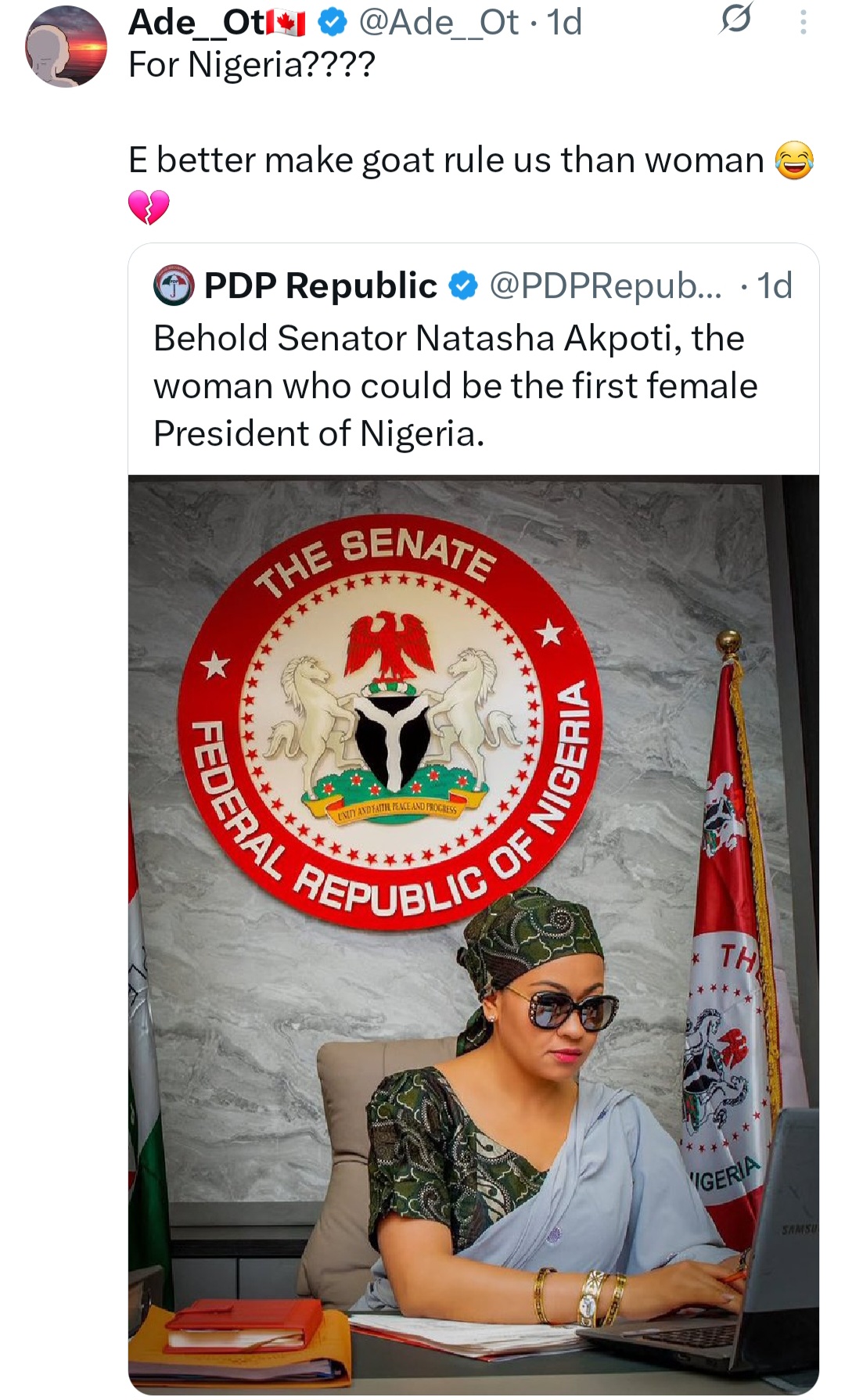Click the Grok circle-slash icon
The image size is (845, 1400).
735,20
